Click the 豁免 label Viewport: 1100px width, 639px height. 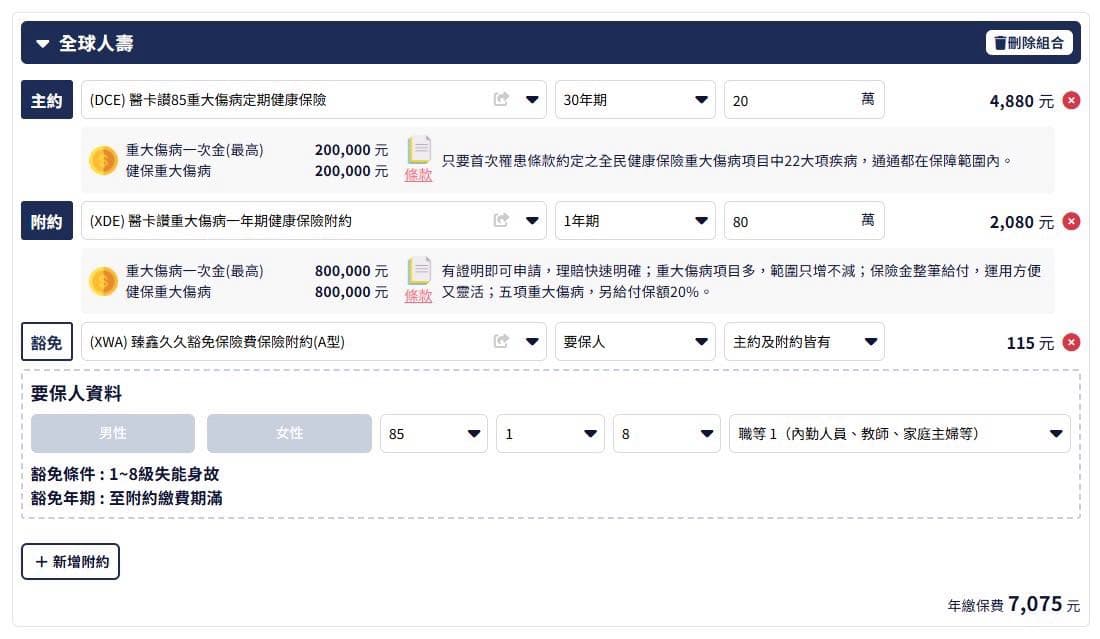tap(47, 342)
